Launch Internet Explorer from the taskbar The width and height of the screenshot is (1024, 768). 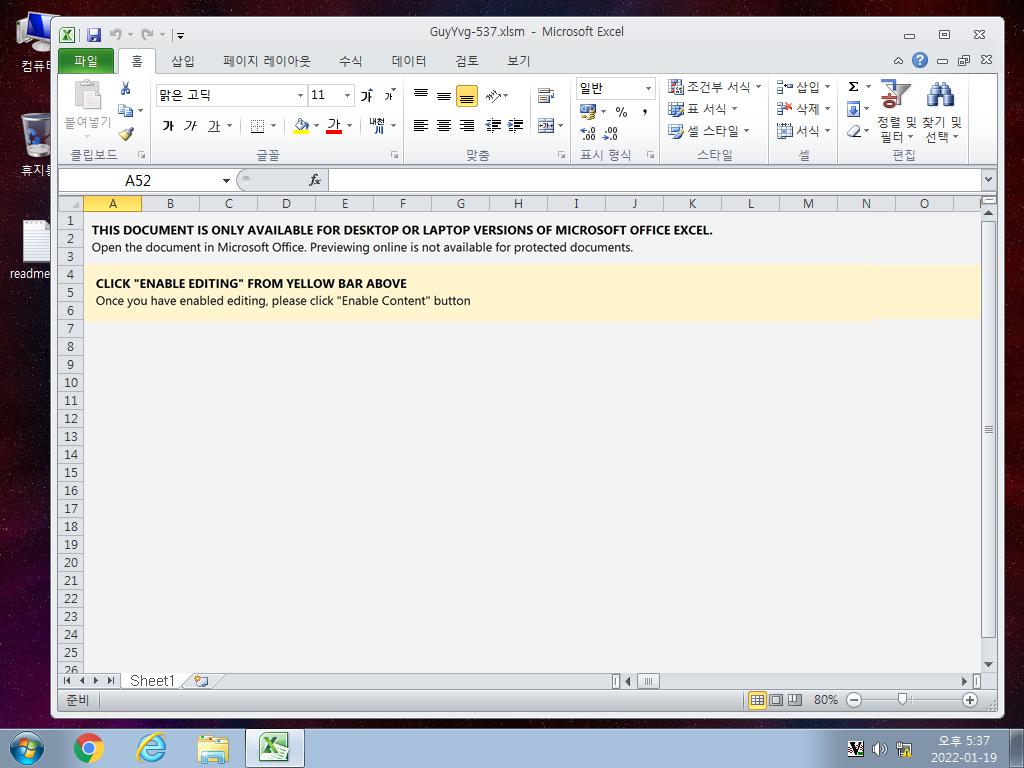151,748
